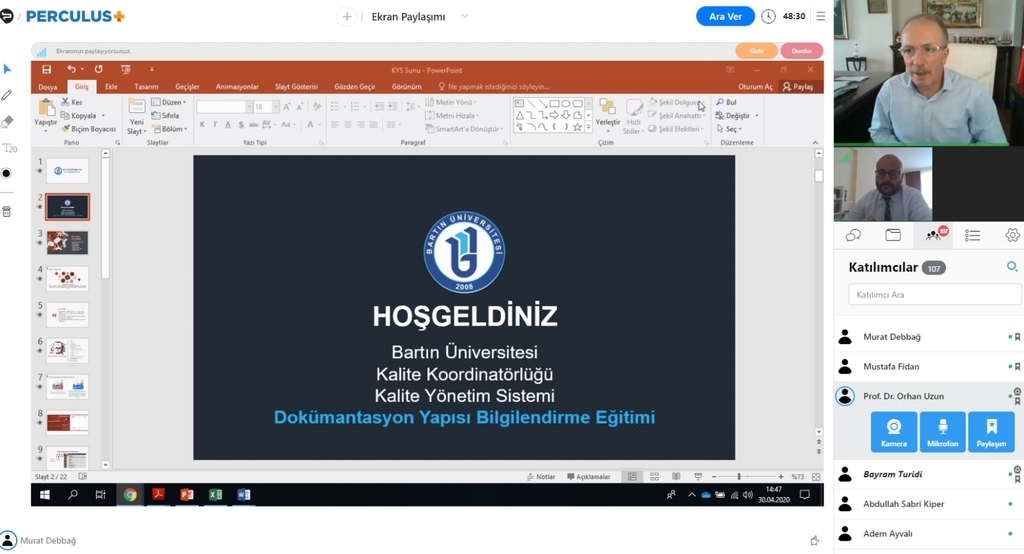Viewport: 1024px width, 554px height.
Task: Choose the T20 text size tool
Action: 9,148
